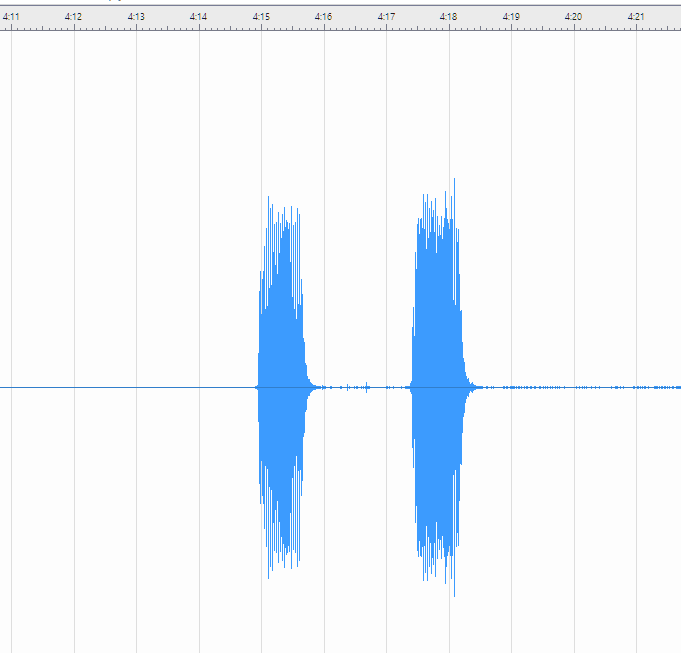Click the 4:21 mark on time ruler
This screenshot has height=653, width=681.
coord(636,17)
